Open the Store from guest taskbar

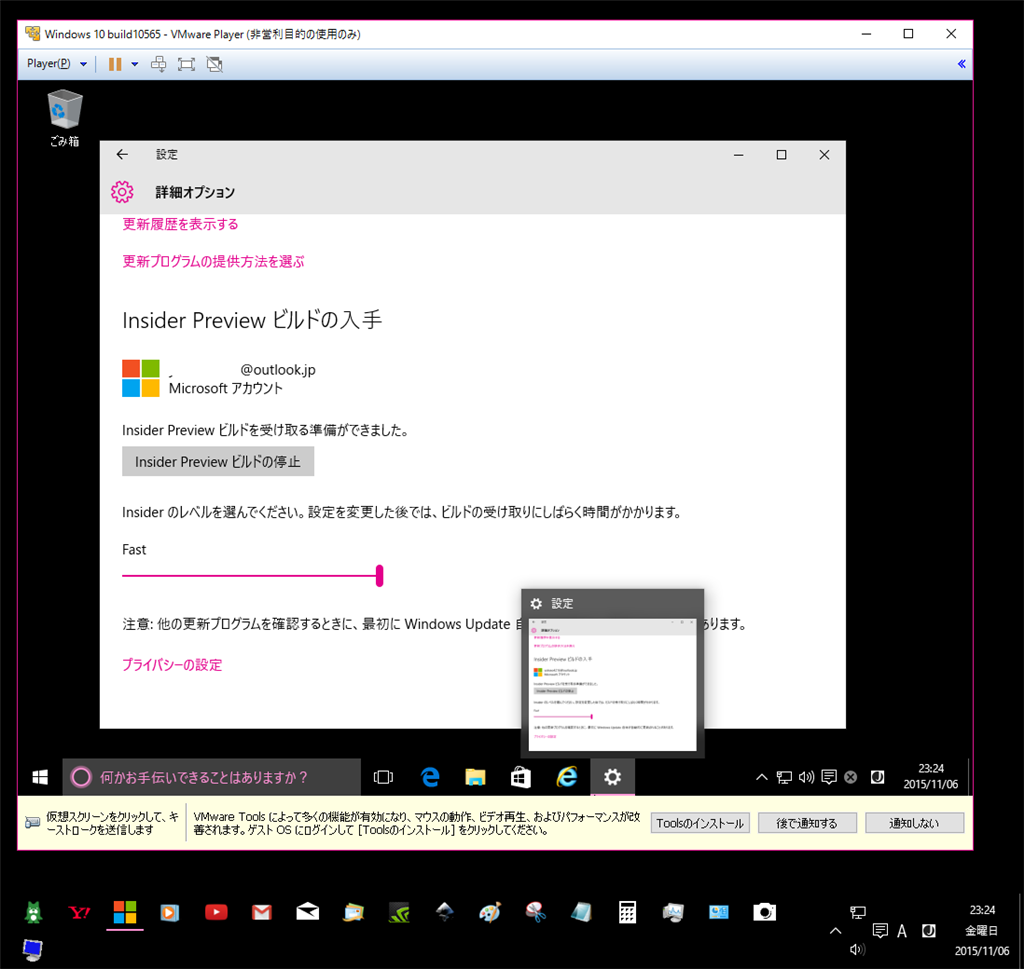tap(520, 777)
